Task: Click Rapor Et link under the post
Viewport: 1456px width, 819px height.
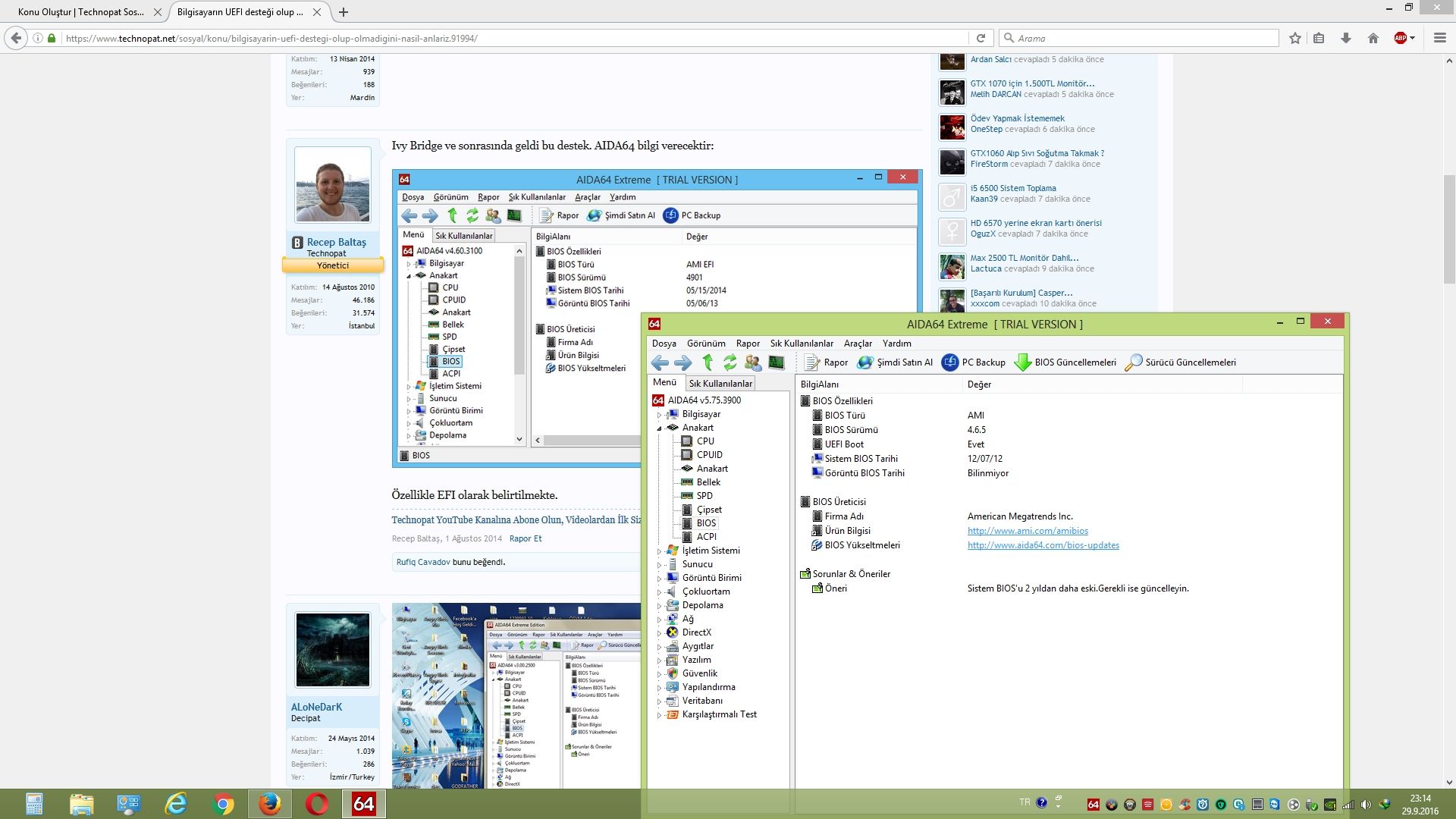Action: (526, 538)
